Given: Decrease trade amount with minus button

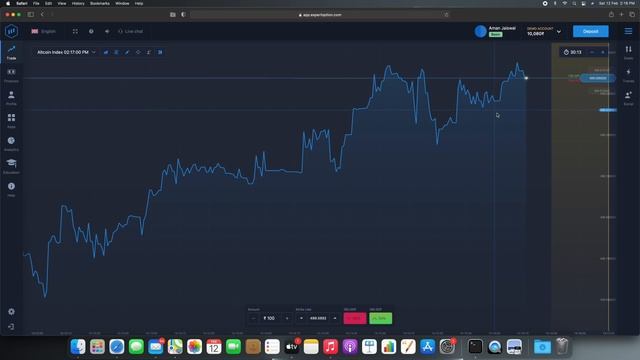Looking at the screenshot, I should click(253, 318).
